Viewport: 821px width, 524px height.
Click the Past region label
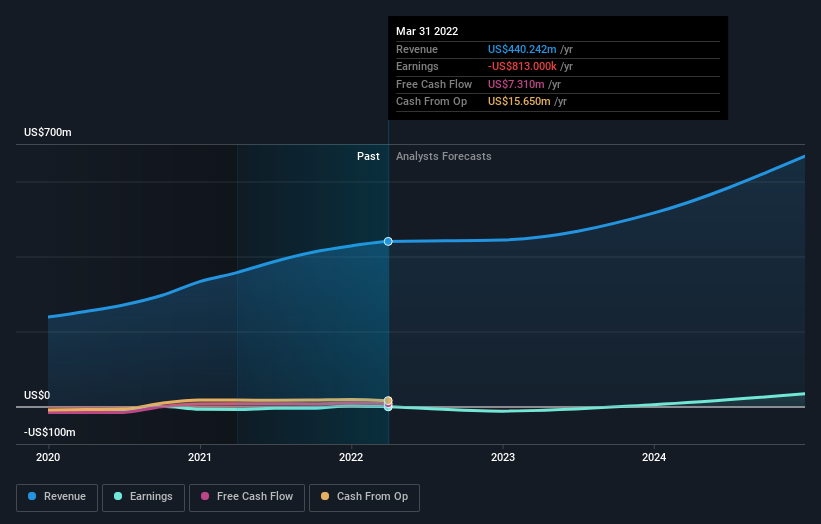[x=368, y=157]
